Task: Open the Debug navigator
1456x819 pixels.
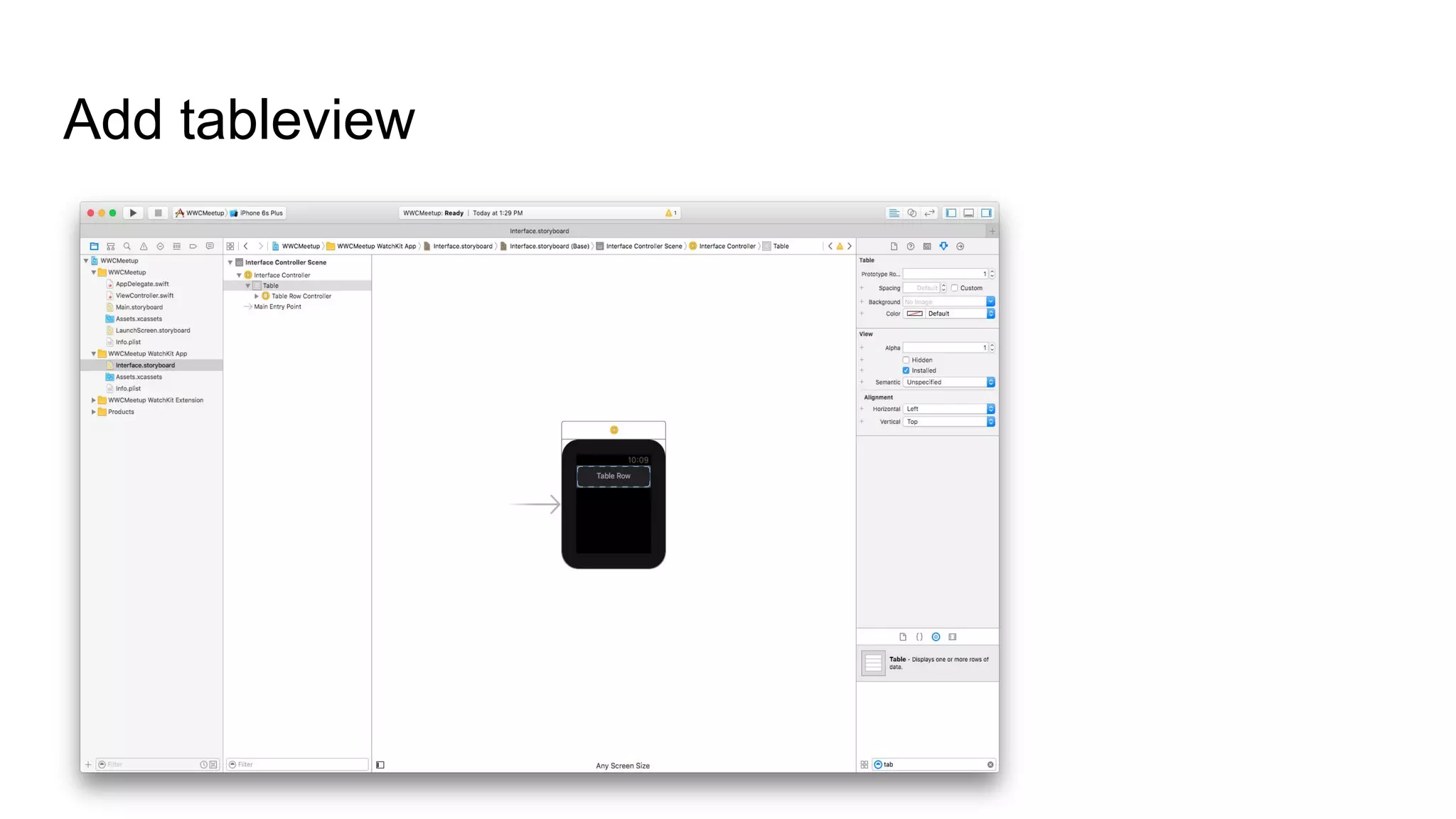Action: 176,246
